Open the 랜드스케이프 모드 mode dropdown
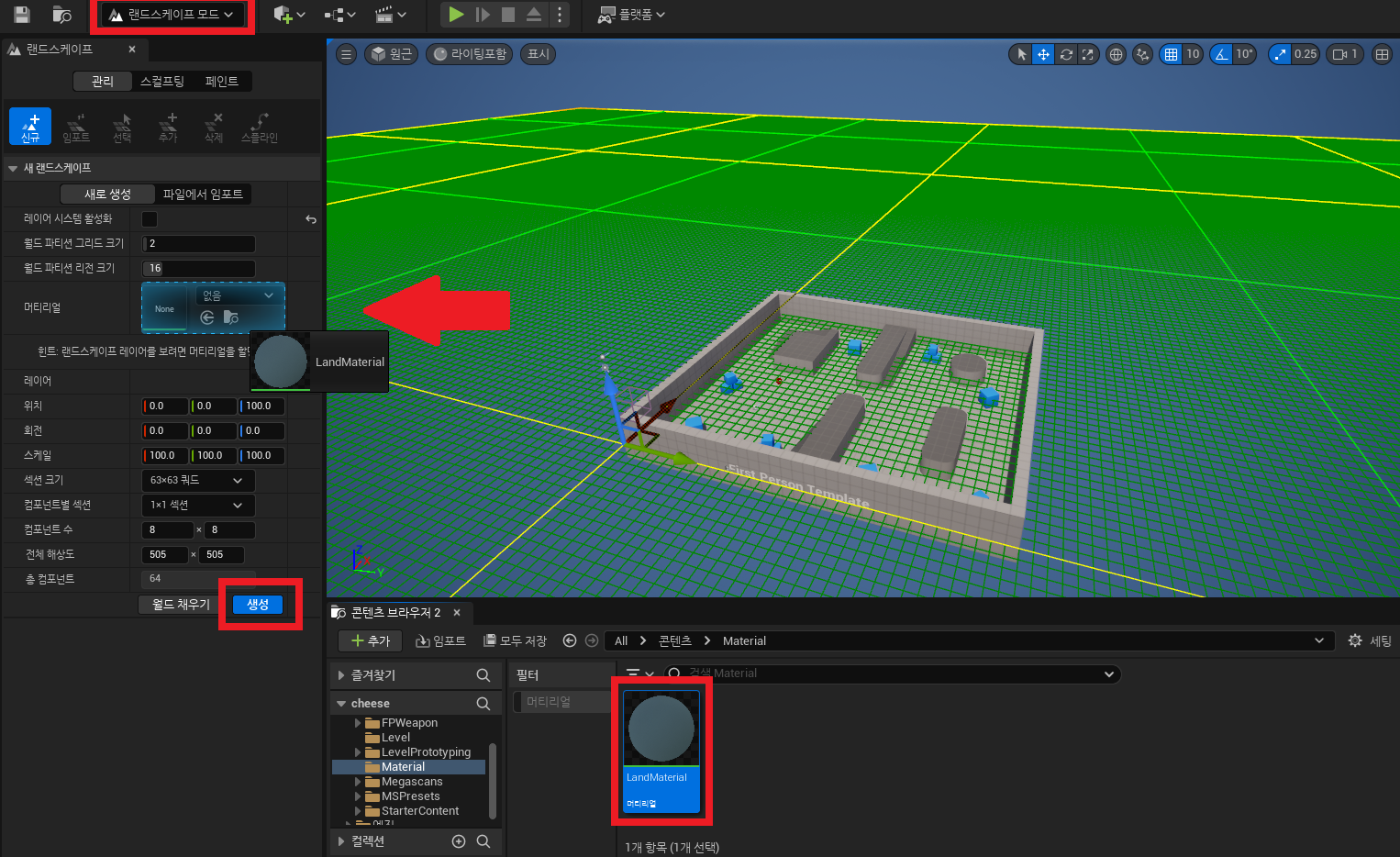The height and width of the screenshot is (857, 1400). (x=172, y=15)
